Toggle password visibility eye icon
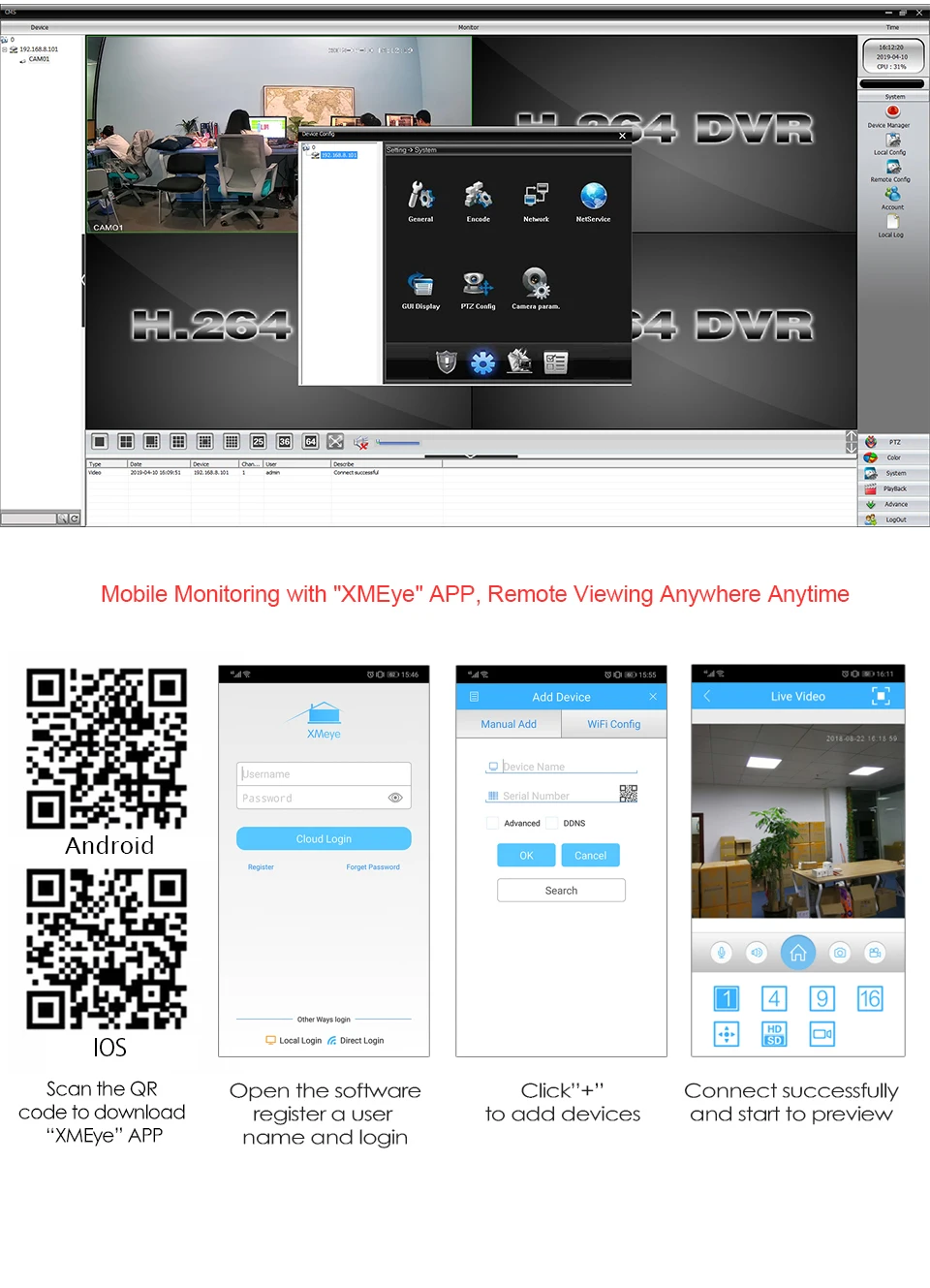The image size is (930, 1288). pyautogui.click(x=395, y=798)
